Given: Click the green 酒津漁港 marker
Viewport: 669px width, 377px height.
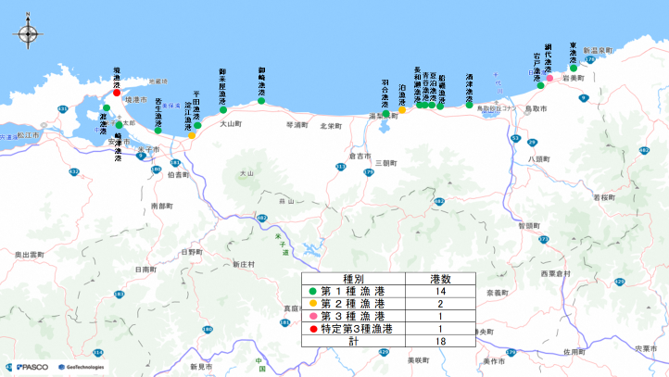Looking at the screenshot, I should [x=469, y=105].
